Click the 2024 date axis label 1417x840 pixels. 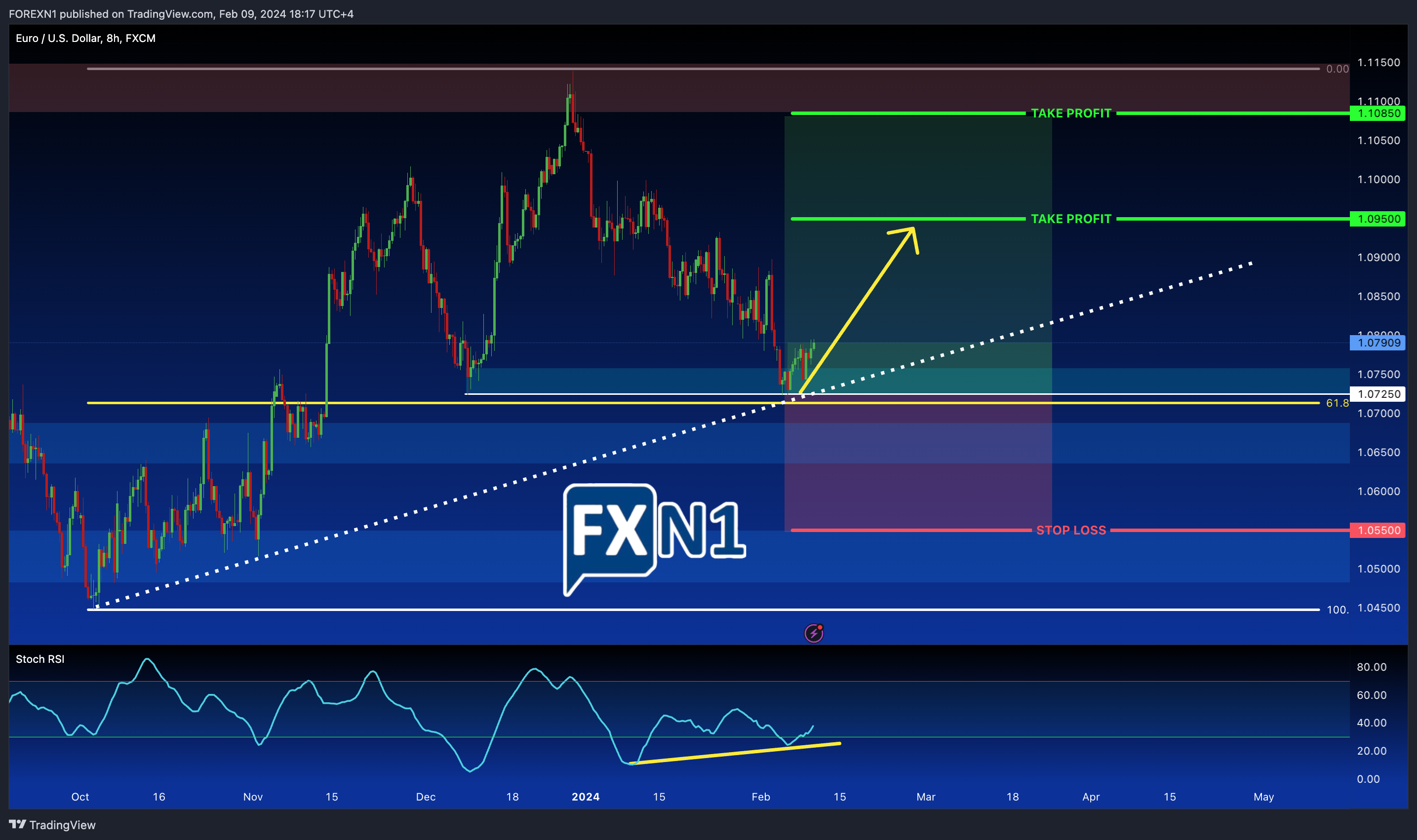(x=586, y=797)
